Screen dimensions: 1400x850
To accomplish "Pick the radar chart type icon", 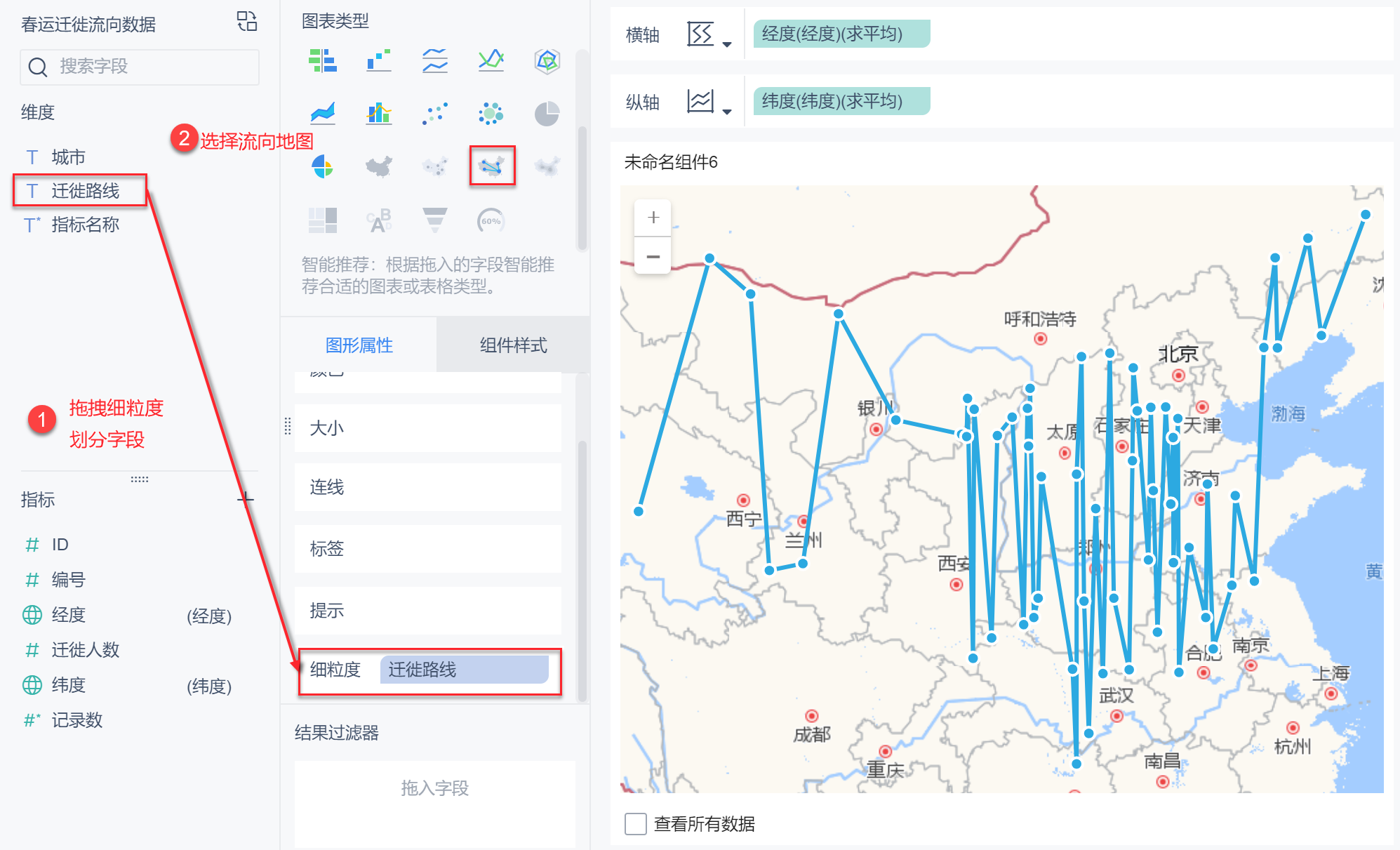I will 547,61.
